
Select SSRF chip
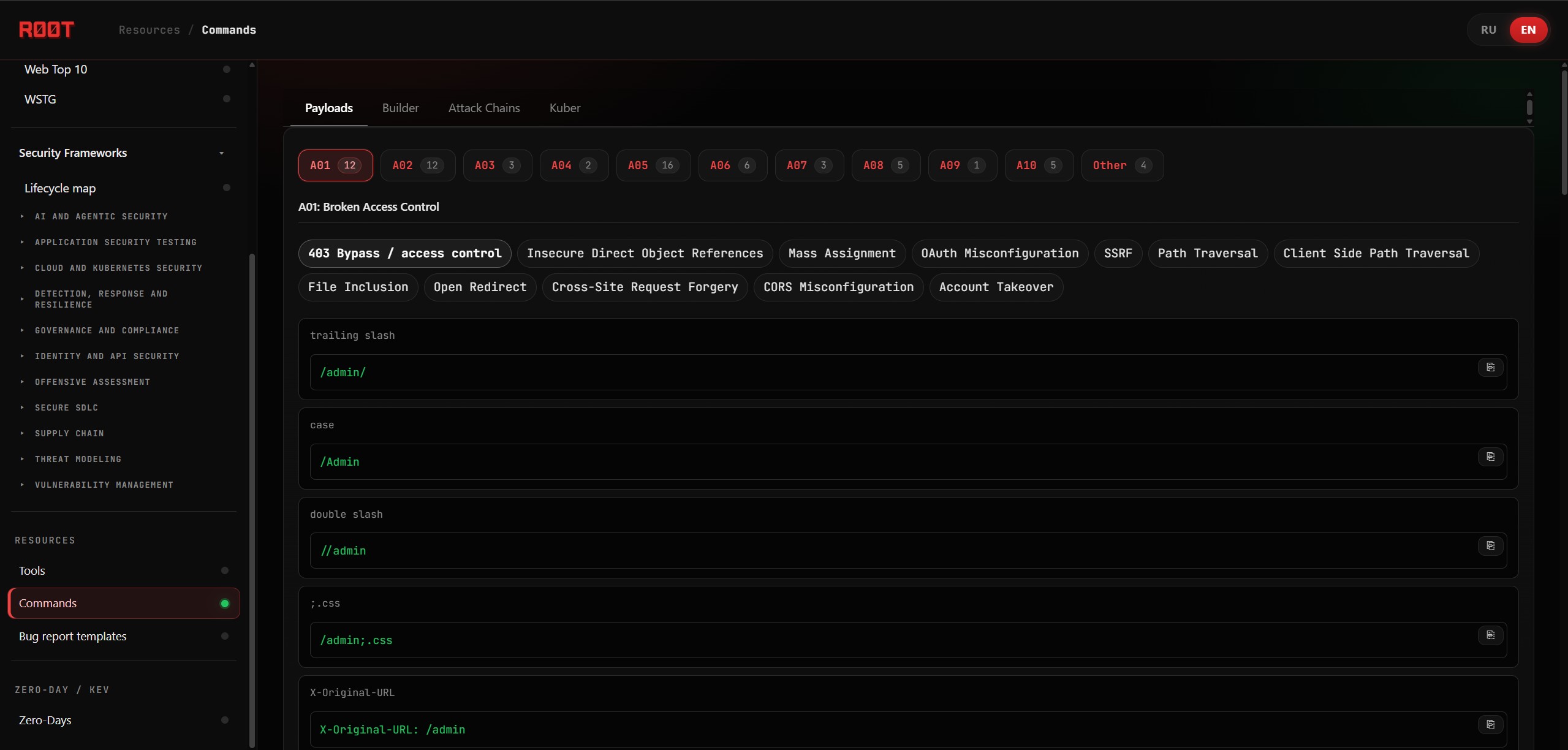(x=1118, y=254)
